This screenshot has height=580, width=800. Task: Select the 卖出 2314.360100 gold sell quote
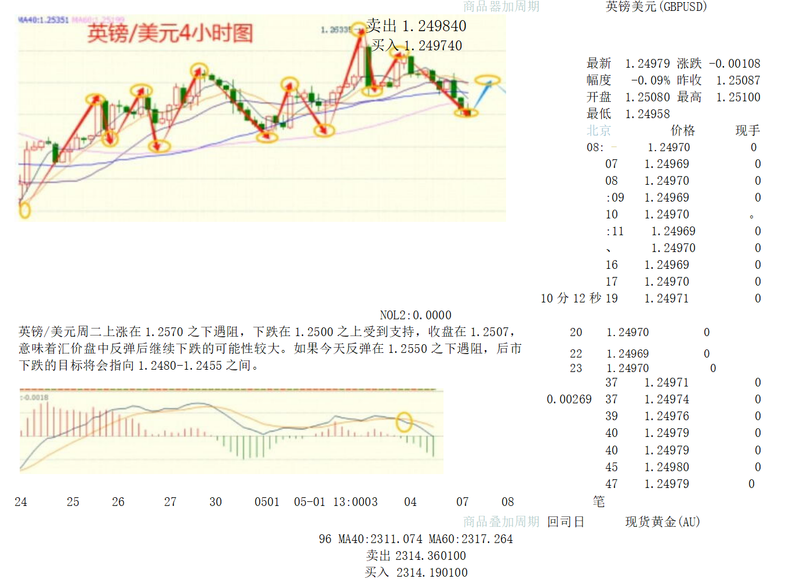pos(416,556)
